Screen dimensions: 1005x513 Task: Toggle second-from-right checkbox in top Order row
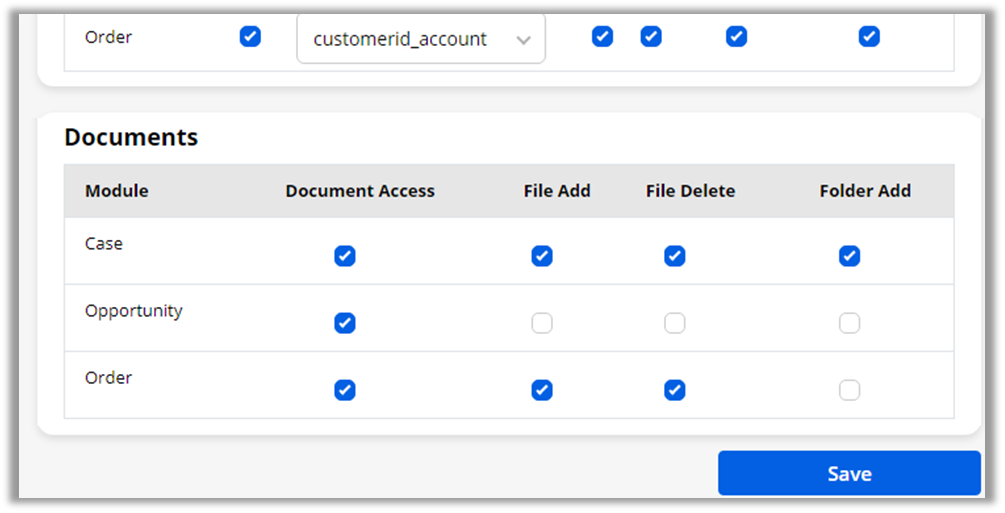[x=736, y=37]
